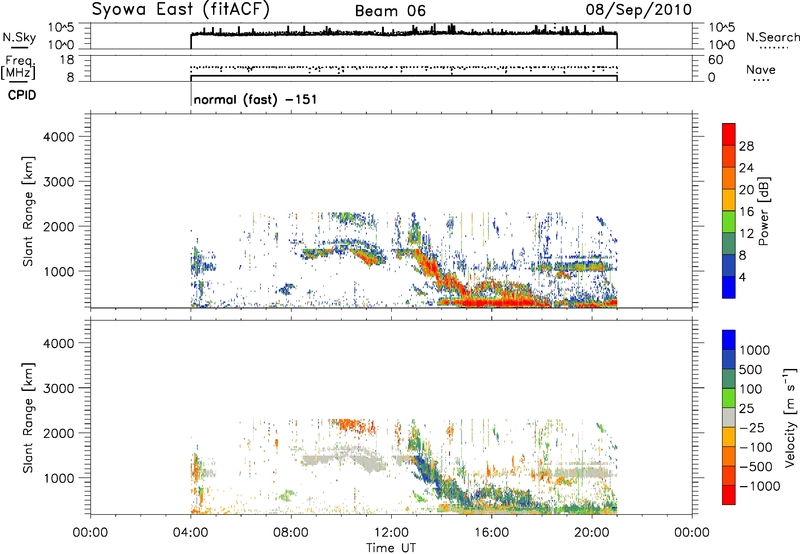Image resolution: width=800 pixels, height=554 pixels.
Task: Select the blue top segment of the Velocity colorbar
Action: click(x=729, y=340)
